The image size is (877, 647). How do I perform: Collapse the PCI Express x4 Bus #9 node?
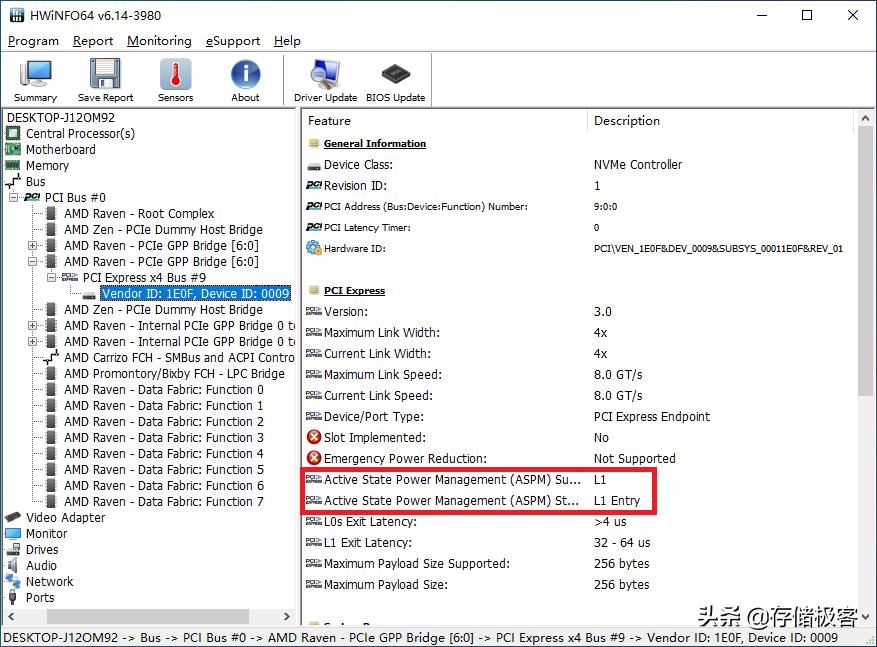tap(52, 278)
